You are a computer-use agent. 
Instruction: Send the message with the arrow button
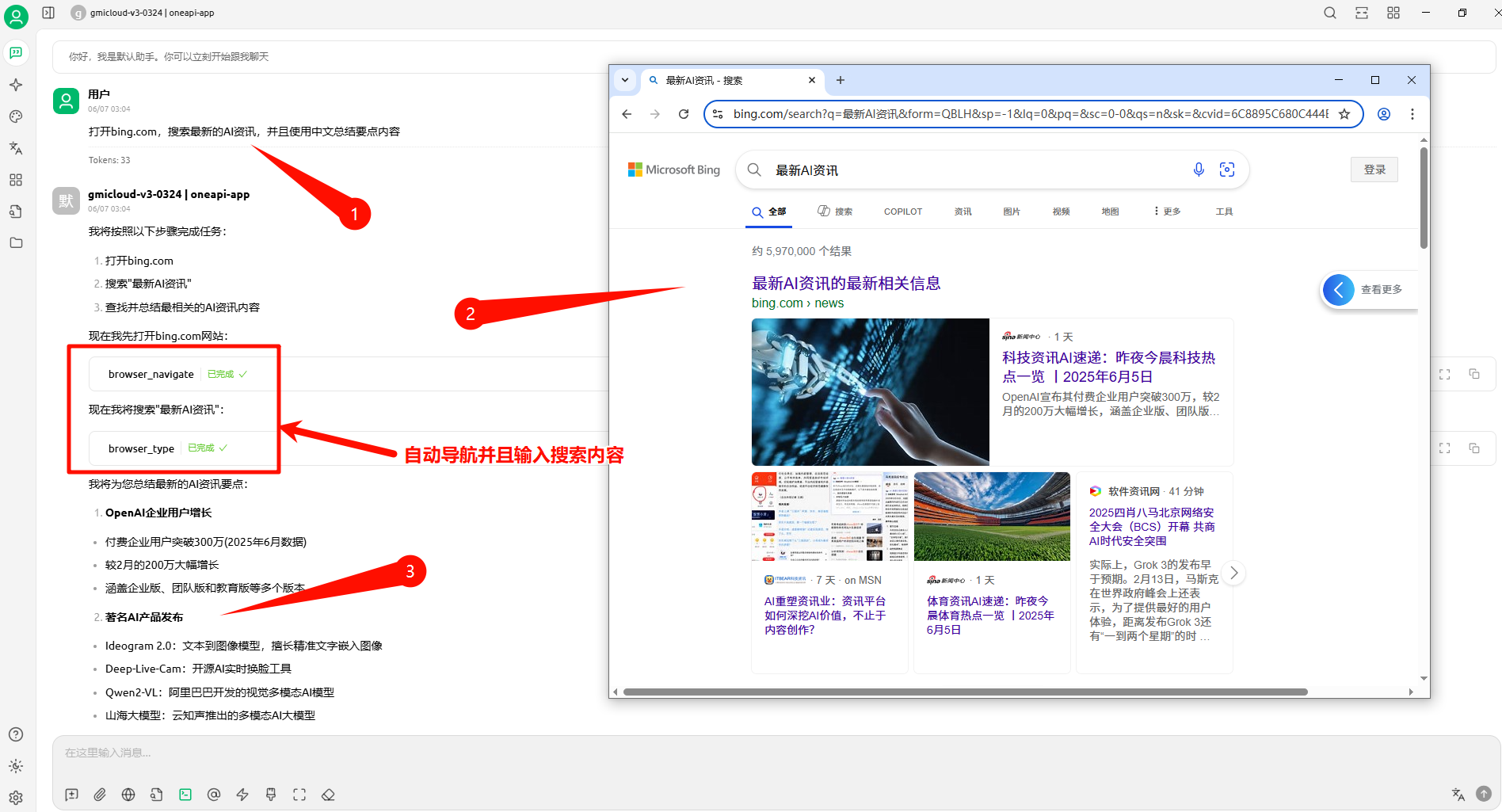(1484, 793)
